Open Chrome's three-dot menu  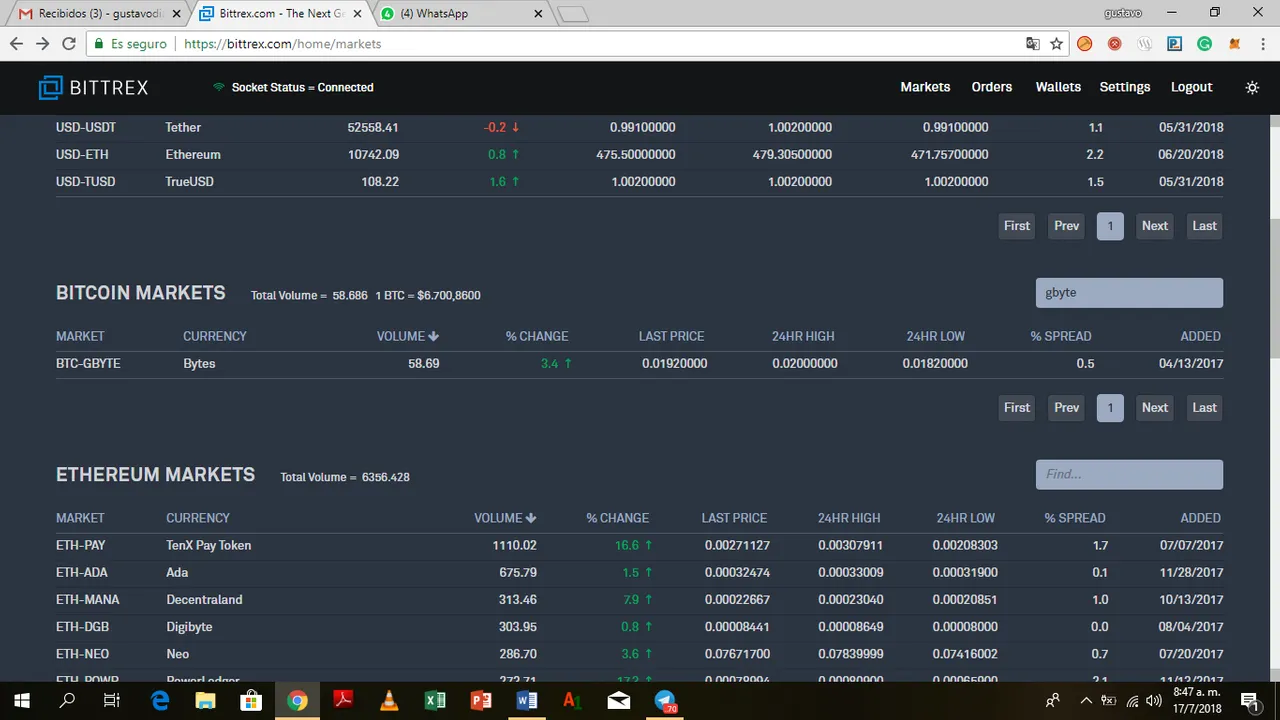(1263, 44)
